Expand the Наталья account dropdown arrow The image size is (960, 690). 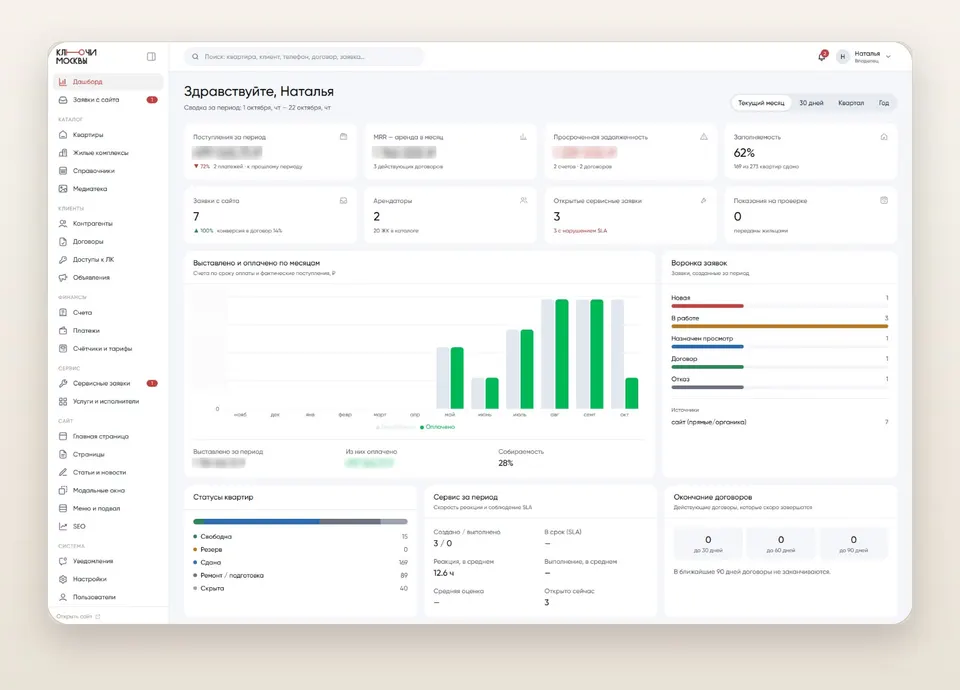pos(888,56)
